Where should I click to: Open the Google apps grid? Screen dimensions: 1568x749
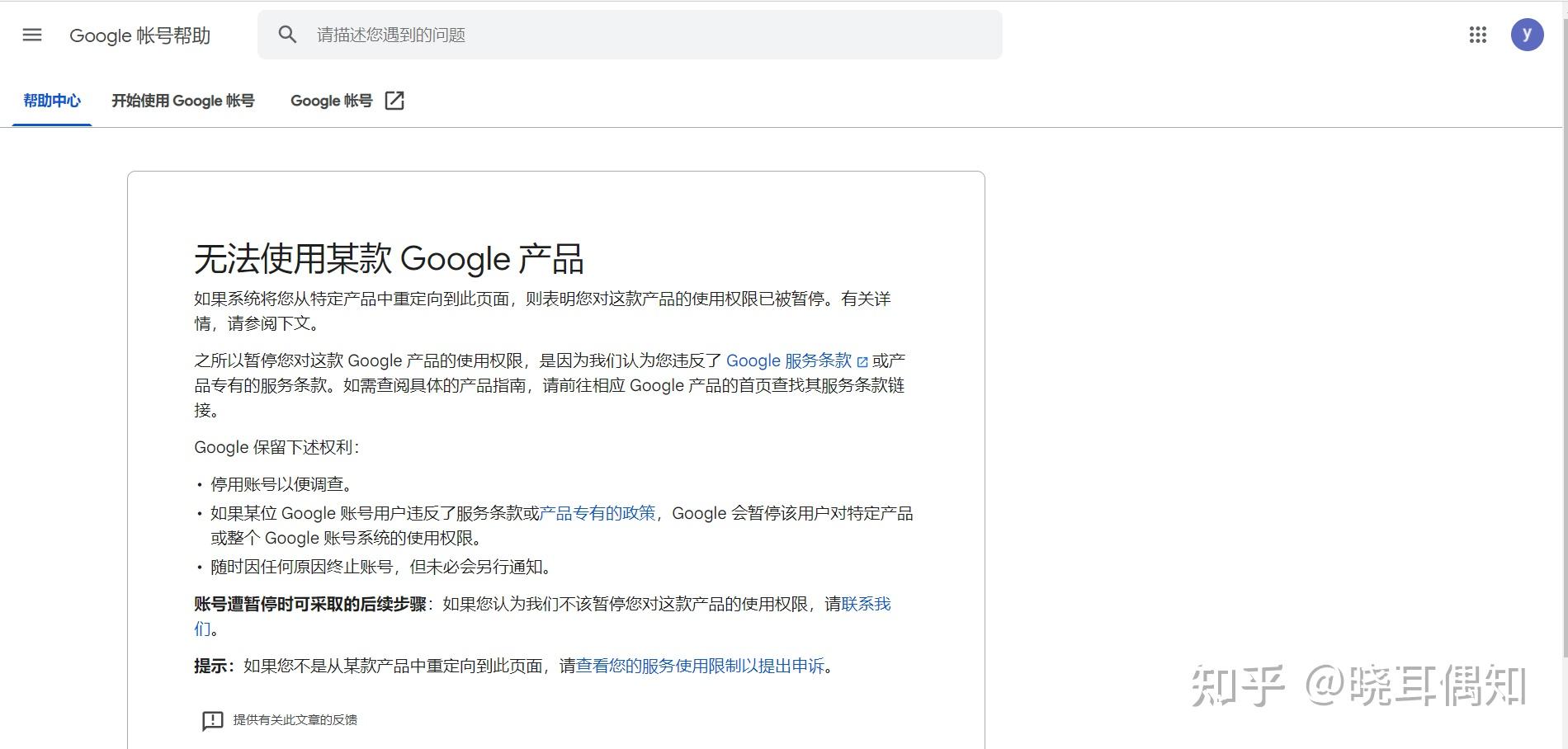(1477, 35)
